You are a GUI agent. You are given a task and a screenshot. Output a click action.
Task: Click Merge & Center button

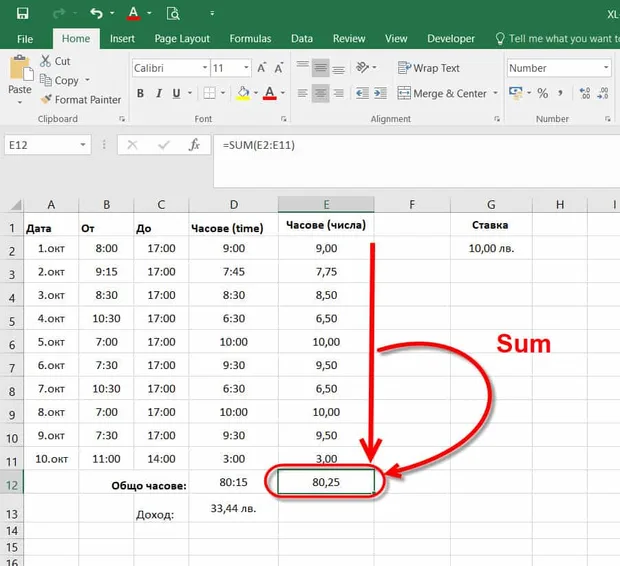click(442, 93)
